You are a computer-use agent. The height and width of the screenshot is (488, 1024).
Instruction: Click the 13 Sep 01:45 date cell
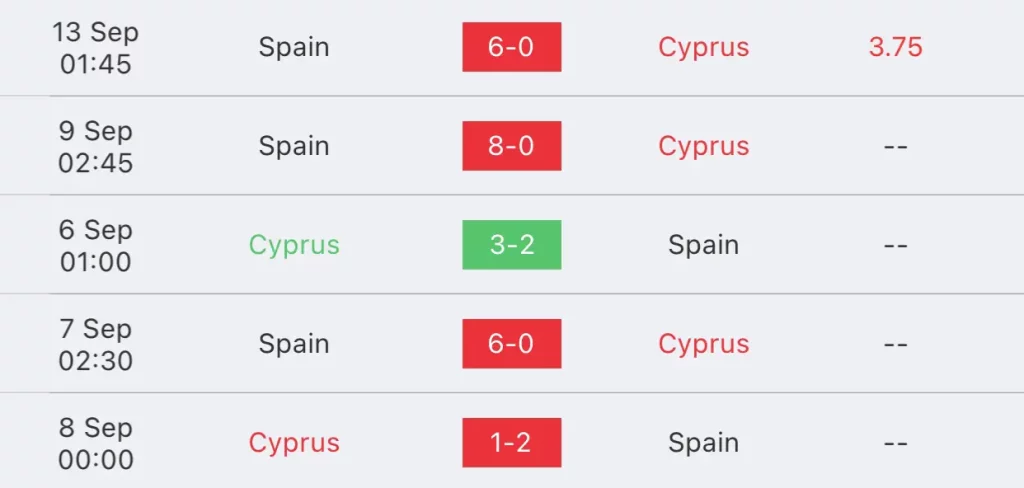[95, 48]
